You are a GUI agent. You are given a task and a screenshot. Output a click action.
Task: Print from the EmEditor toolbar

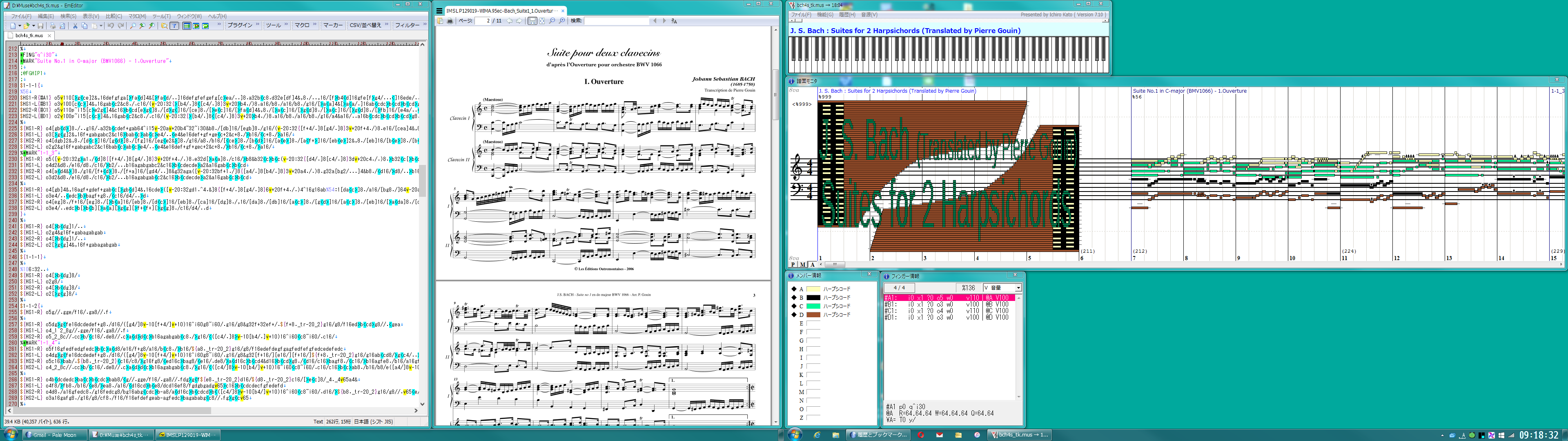click(53, 26)
